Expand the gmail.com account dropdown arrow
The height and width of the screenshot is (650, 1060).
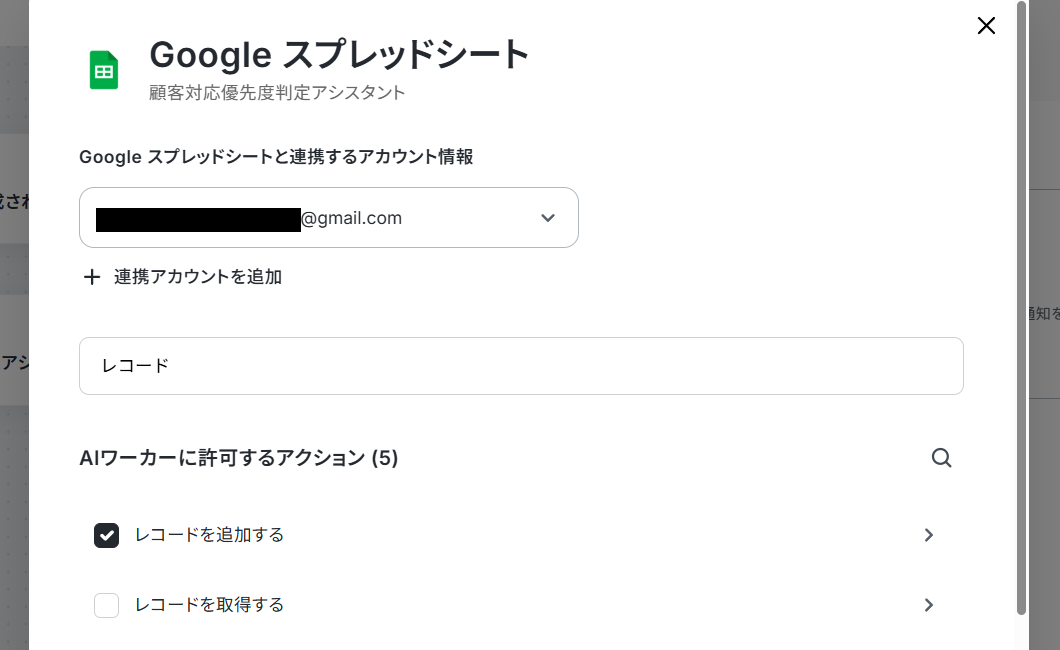548,218
